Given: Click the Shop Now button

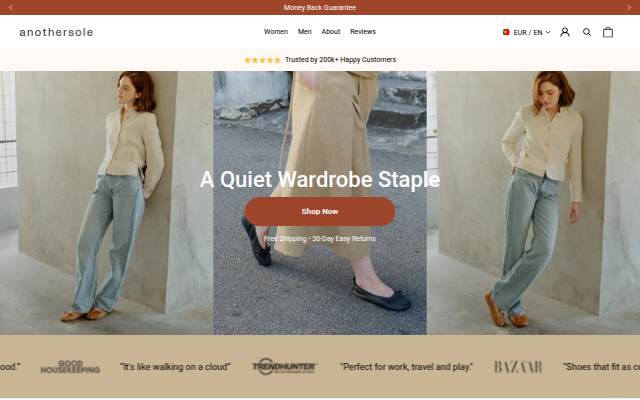Looking at the screenshot, I should click(x=320, y=211).
